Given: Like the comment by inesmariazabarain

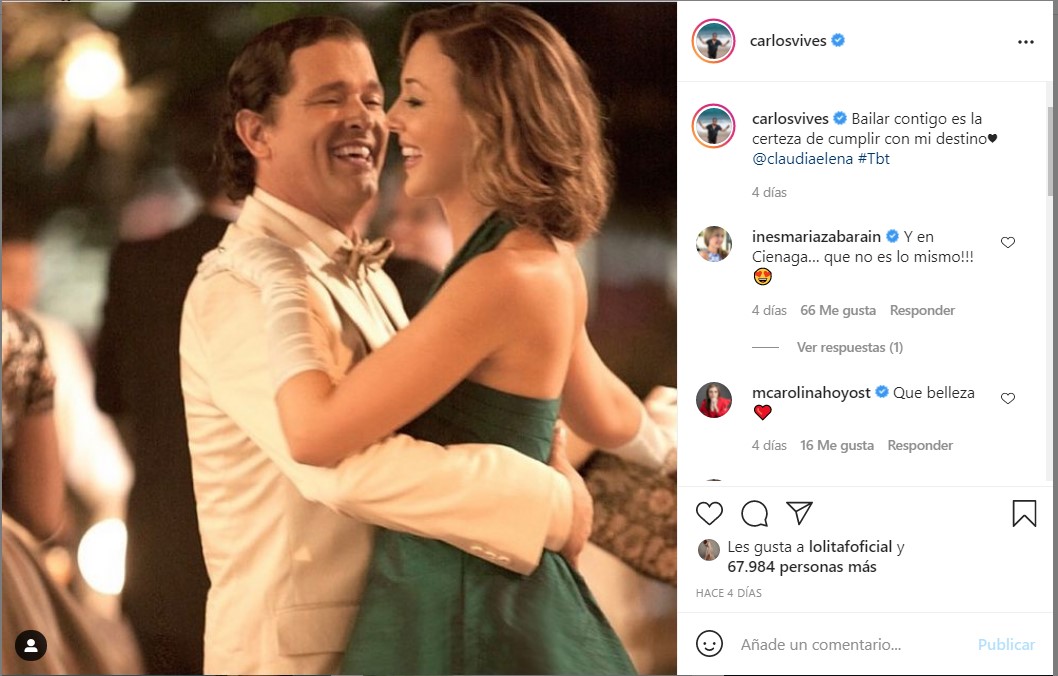Looking at the screenshot, I should [x=1008, y=243].
